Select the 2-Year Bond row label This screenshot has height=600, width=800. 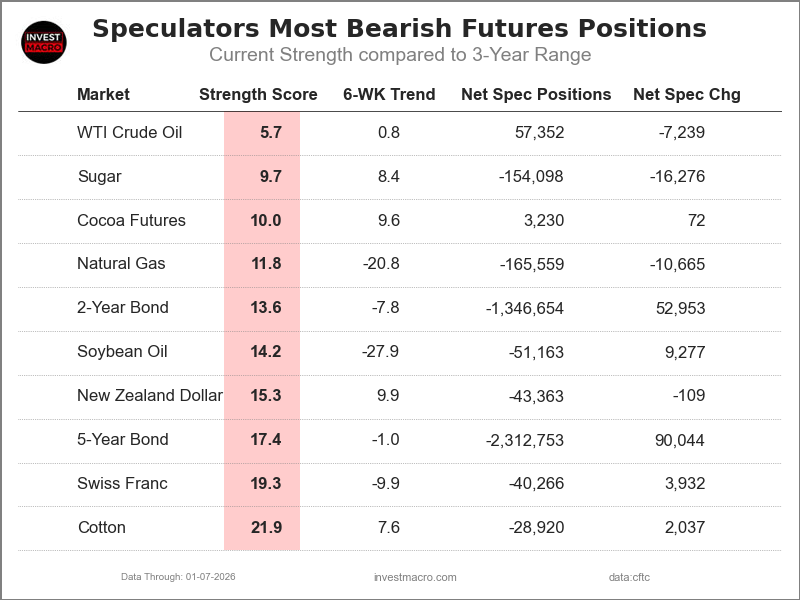tap(123, 308)
